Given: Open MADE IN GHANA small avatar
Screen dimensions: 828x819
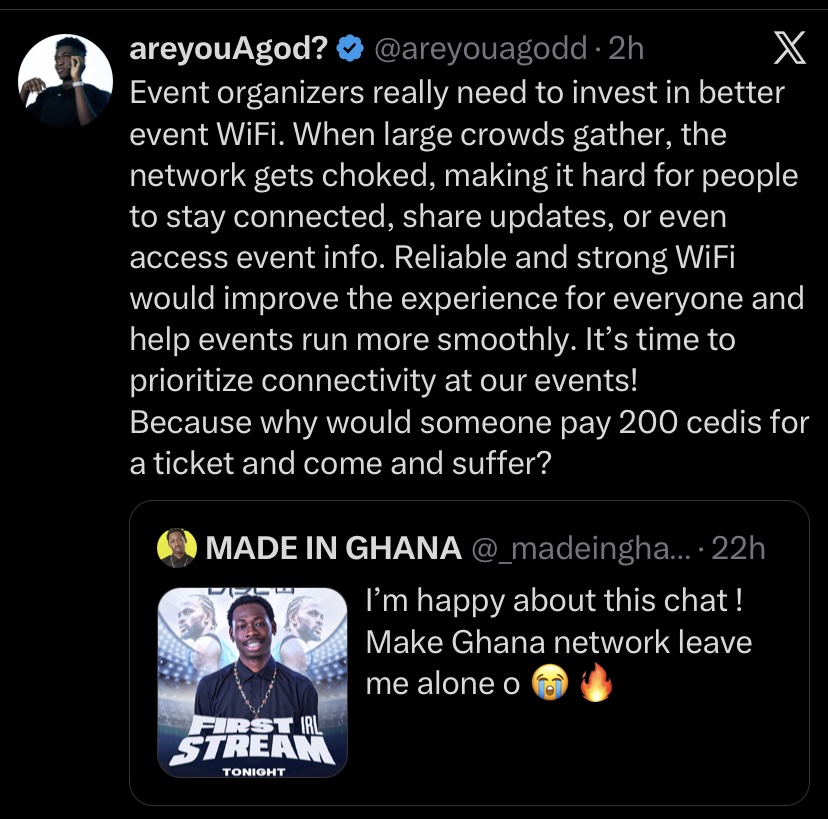Looking at the screenshot, I should pyautogui.click(x=177, y=547).
